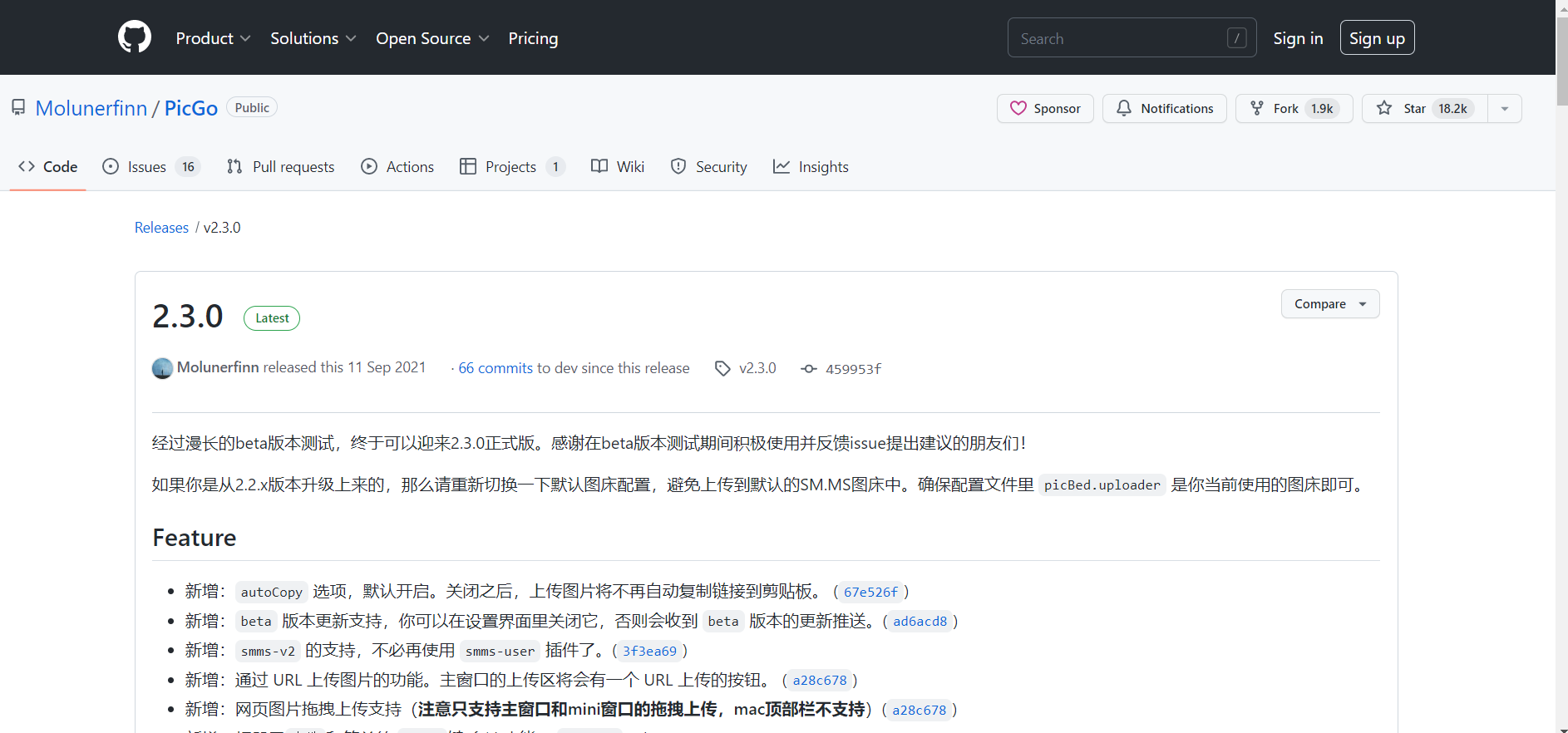1568x733 pixels.
Task: Click the tag icon next to v2.3.0
Action: [722, 368]
